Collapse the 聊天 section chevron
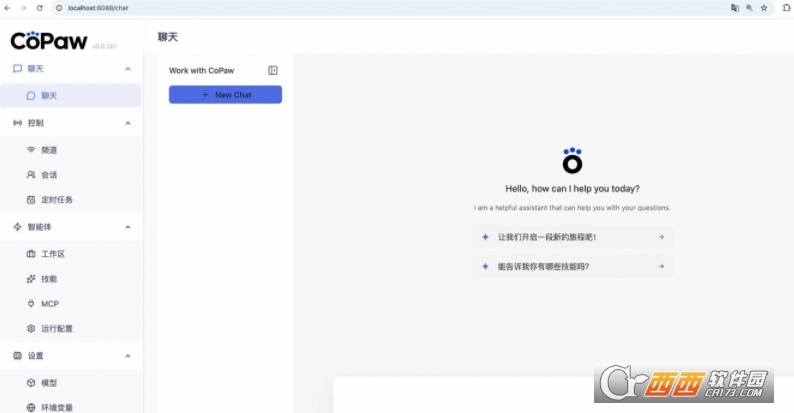 point(127,69)
